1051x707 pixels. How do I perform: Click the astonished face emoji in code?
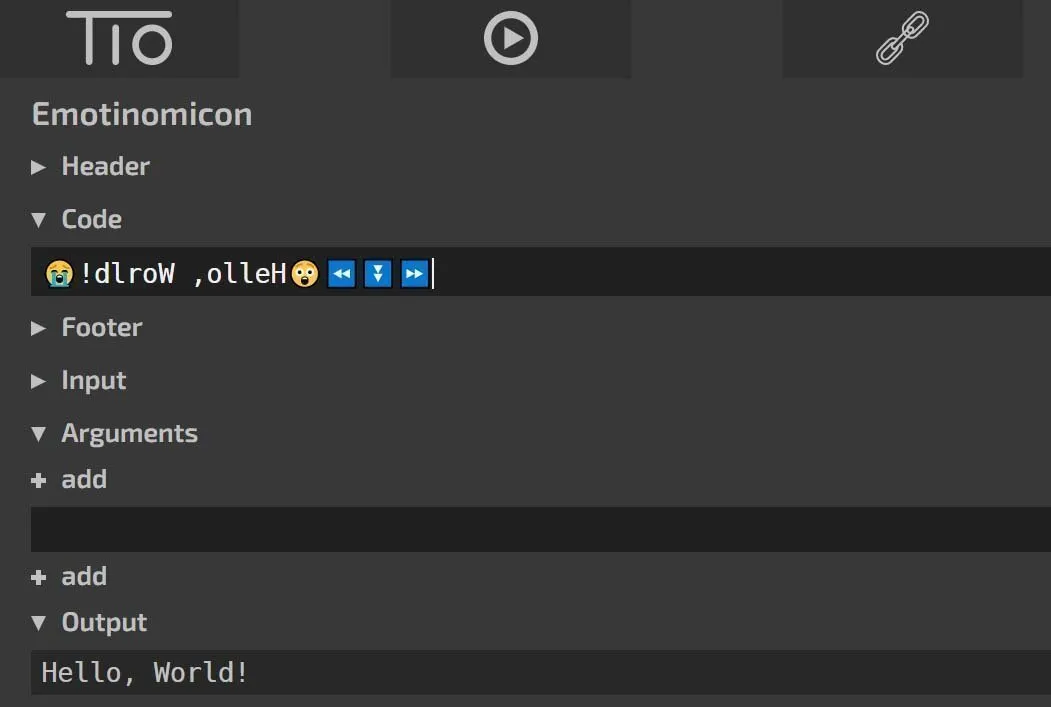[x=305, y=273]
